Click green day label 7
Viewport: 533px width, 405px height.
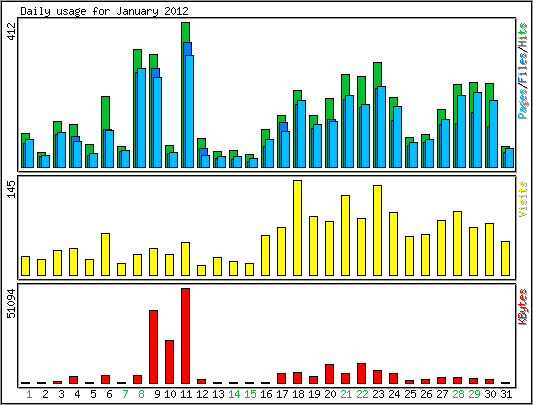point(125,394)
